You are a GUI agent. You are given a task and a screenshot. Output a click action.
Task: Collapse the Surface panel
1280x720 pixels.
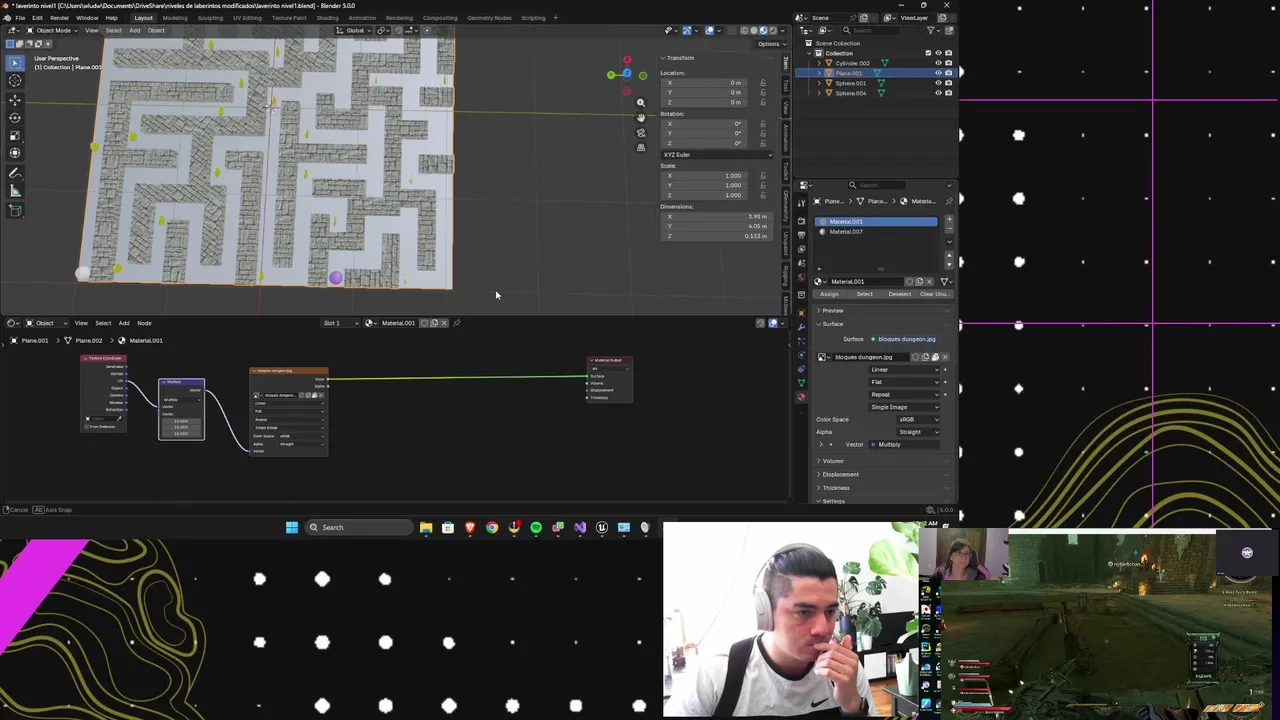tap(832, 324)
